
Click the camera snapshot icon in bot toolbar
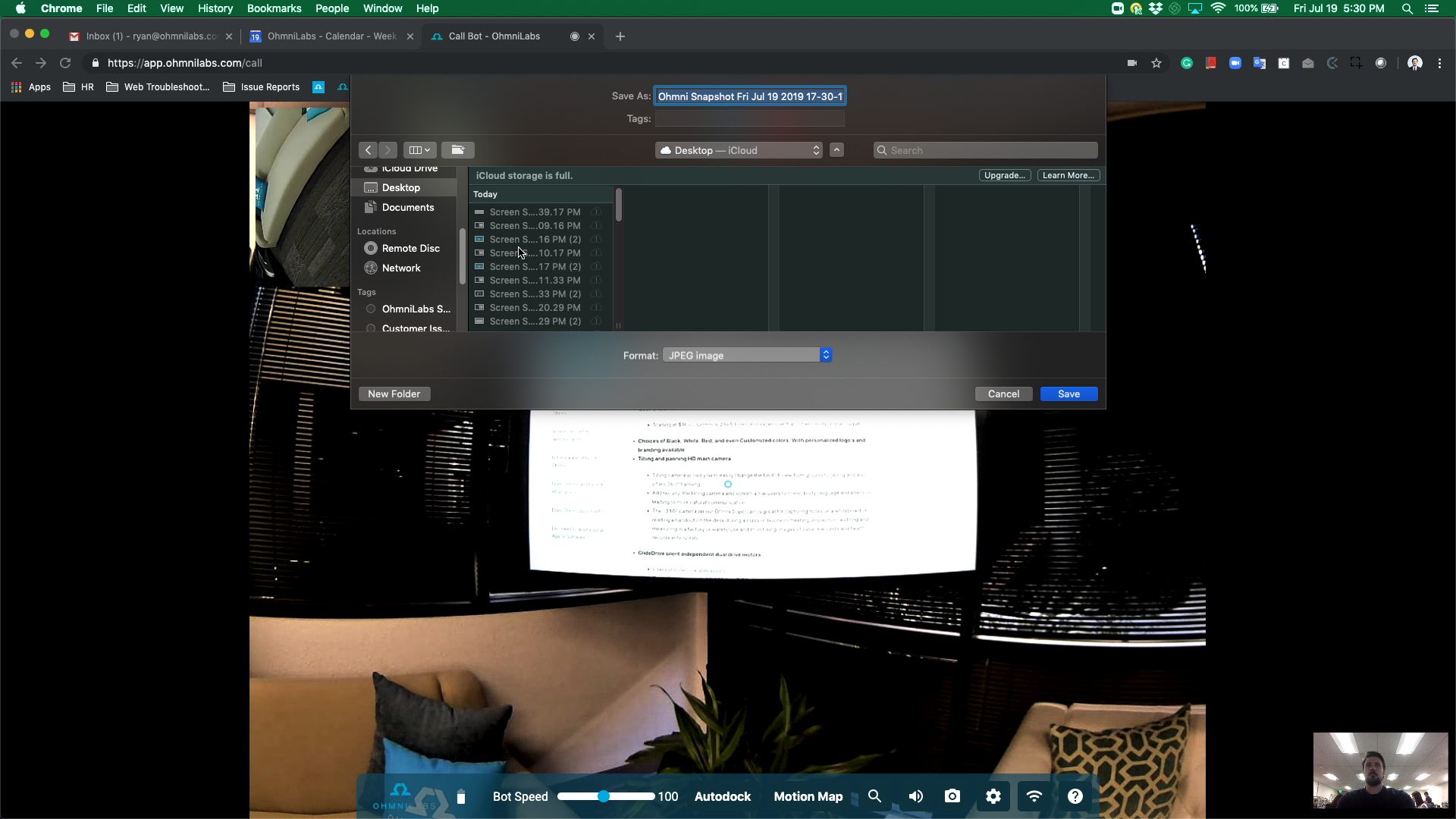coord(952,796)
